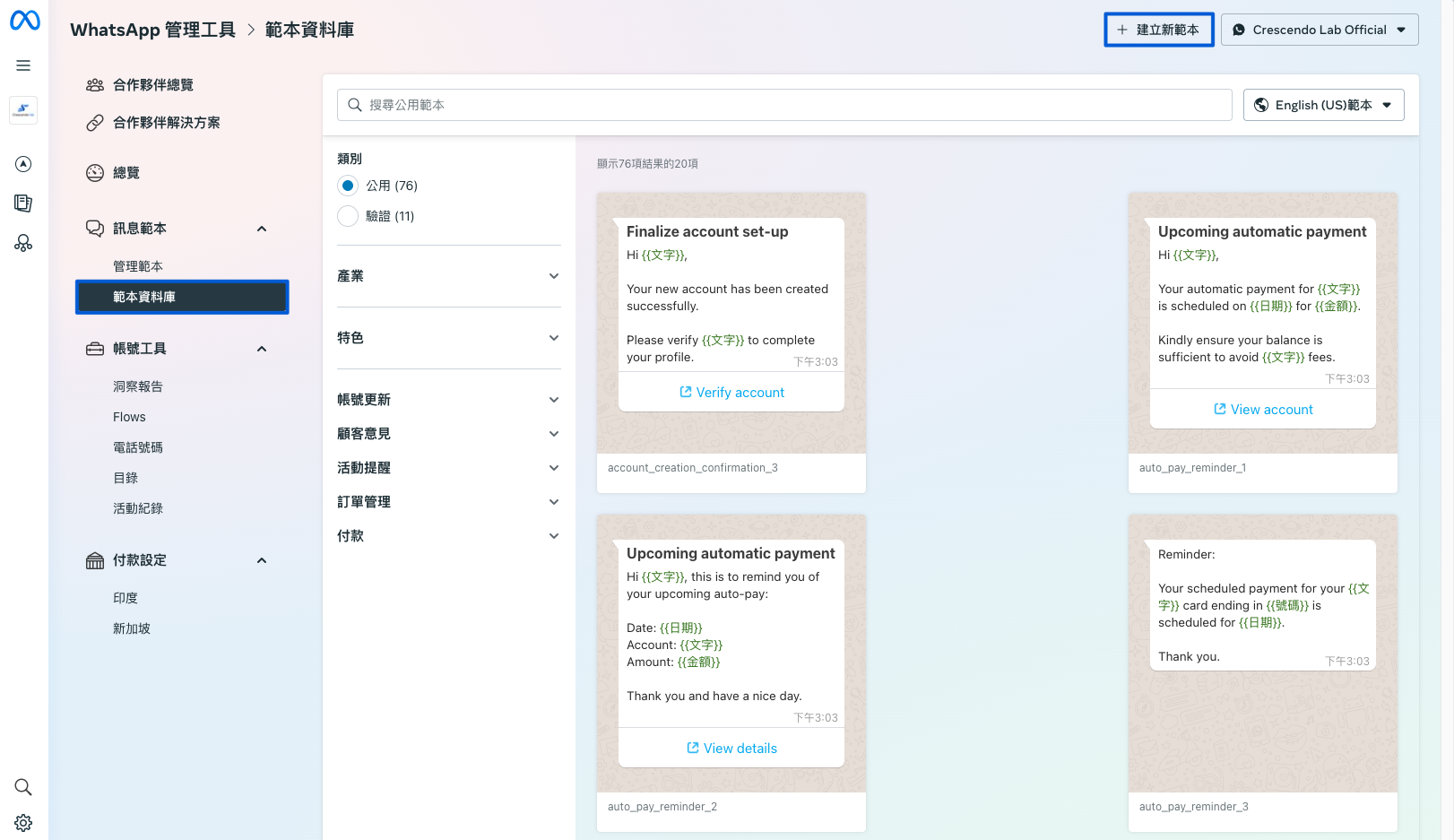Viewport: 1454px width, 840px height.
Task: Click the search magnifier icon in left rail
Action: pos(23,787)
